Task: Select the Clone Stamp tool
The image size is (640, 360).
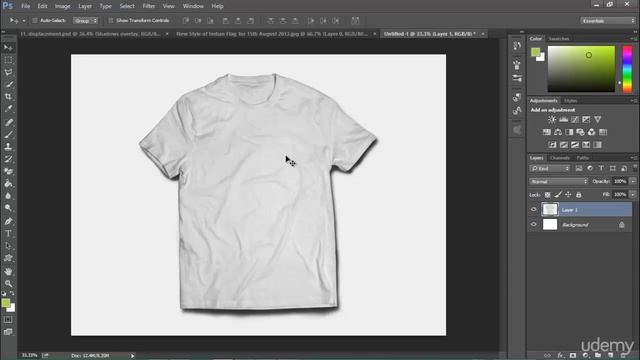Action: (8, 147)
